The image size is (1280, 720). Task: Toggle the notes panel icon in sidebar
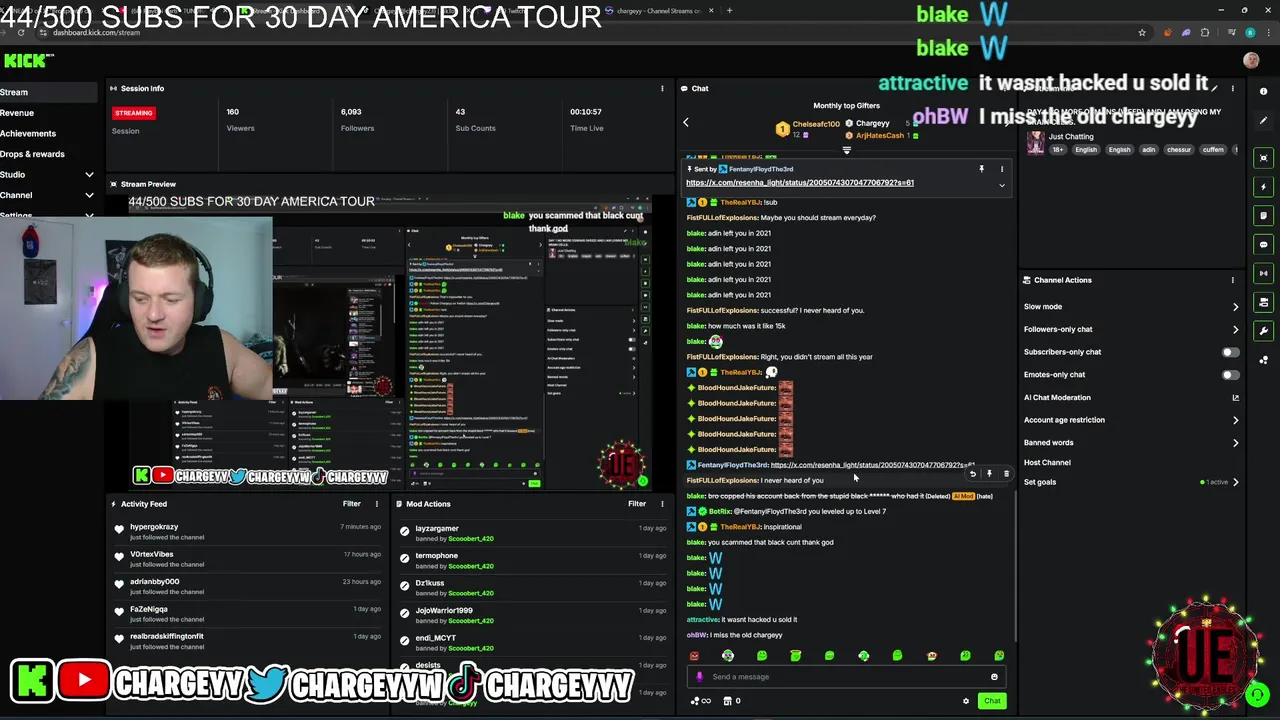(x=1264, y=216)
